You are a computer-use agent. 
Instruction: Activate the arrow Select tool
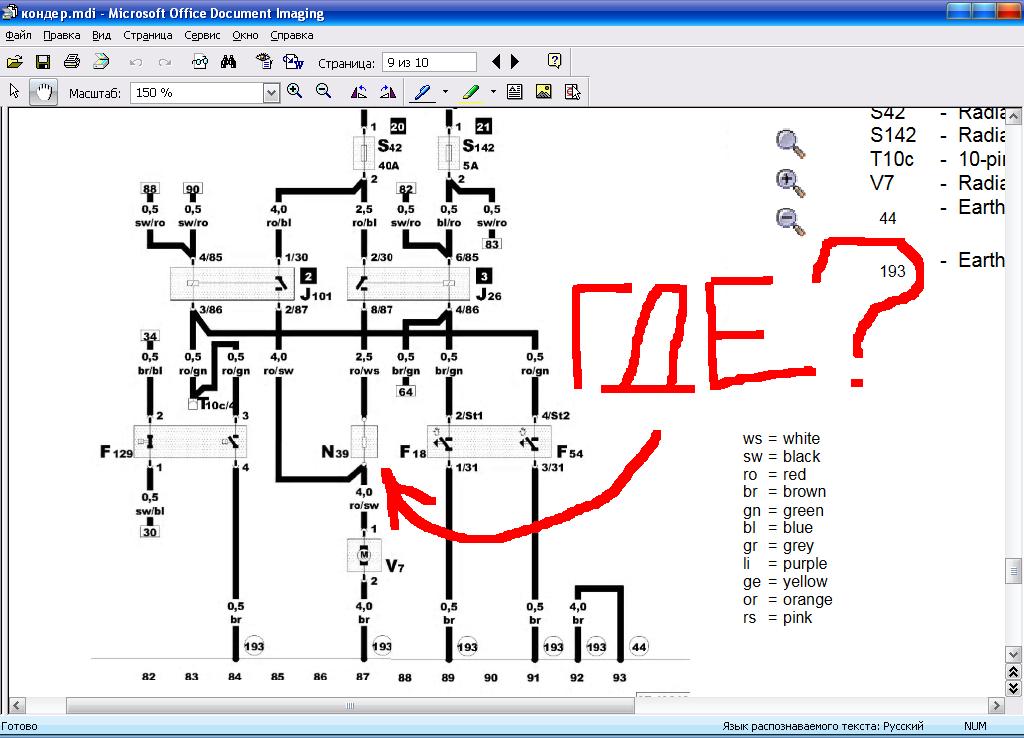(14, 92)
